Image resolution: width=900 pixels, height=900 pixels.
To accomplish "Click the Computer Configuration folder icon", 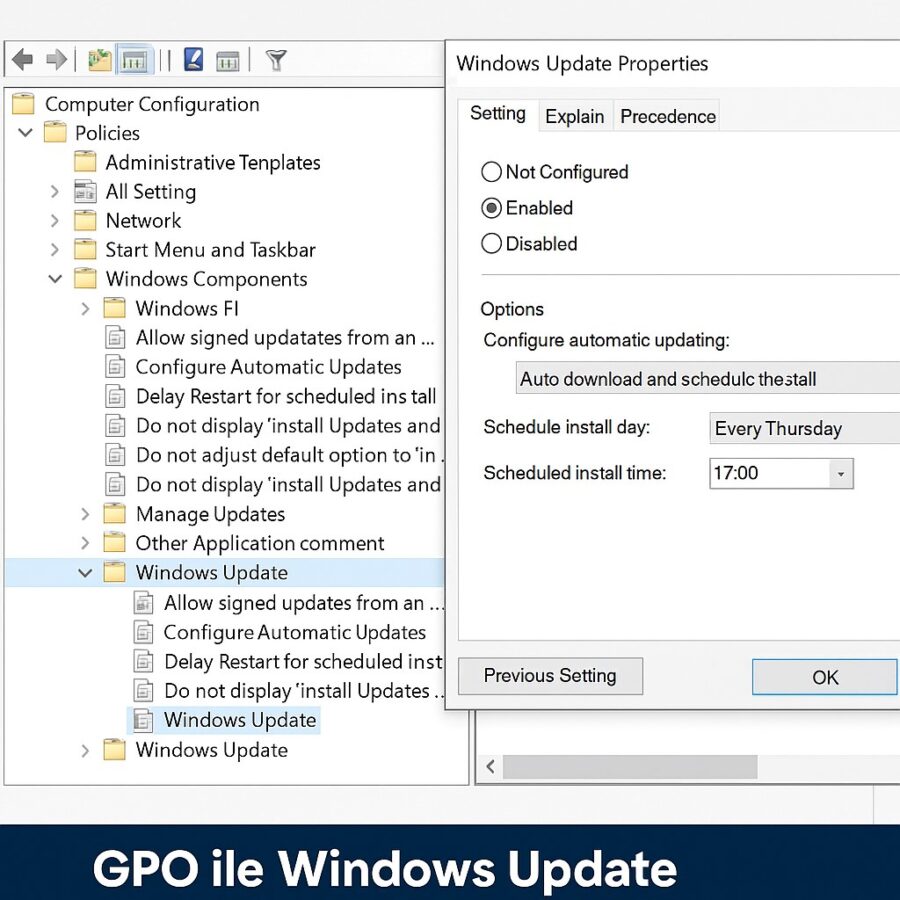I will pyautogui.click(x=24, y=104).
